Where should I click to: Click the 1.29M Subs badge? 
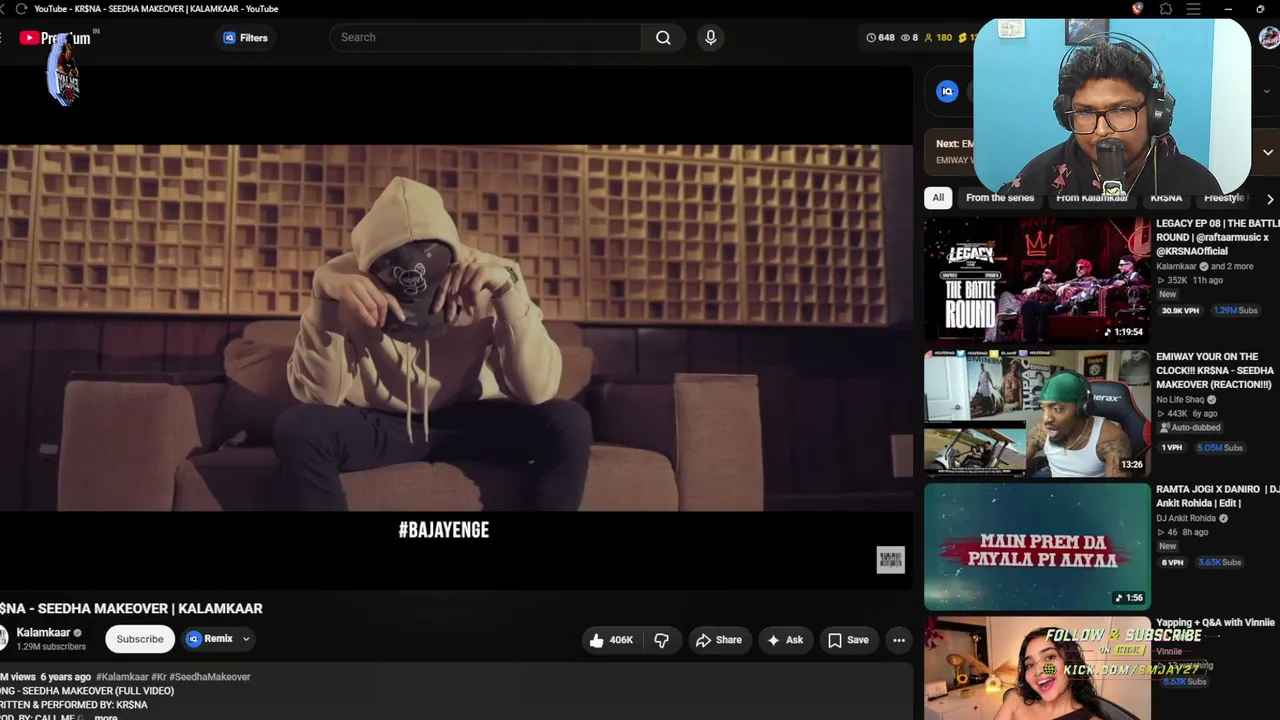(1235, 311)
